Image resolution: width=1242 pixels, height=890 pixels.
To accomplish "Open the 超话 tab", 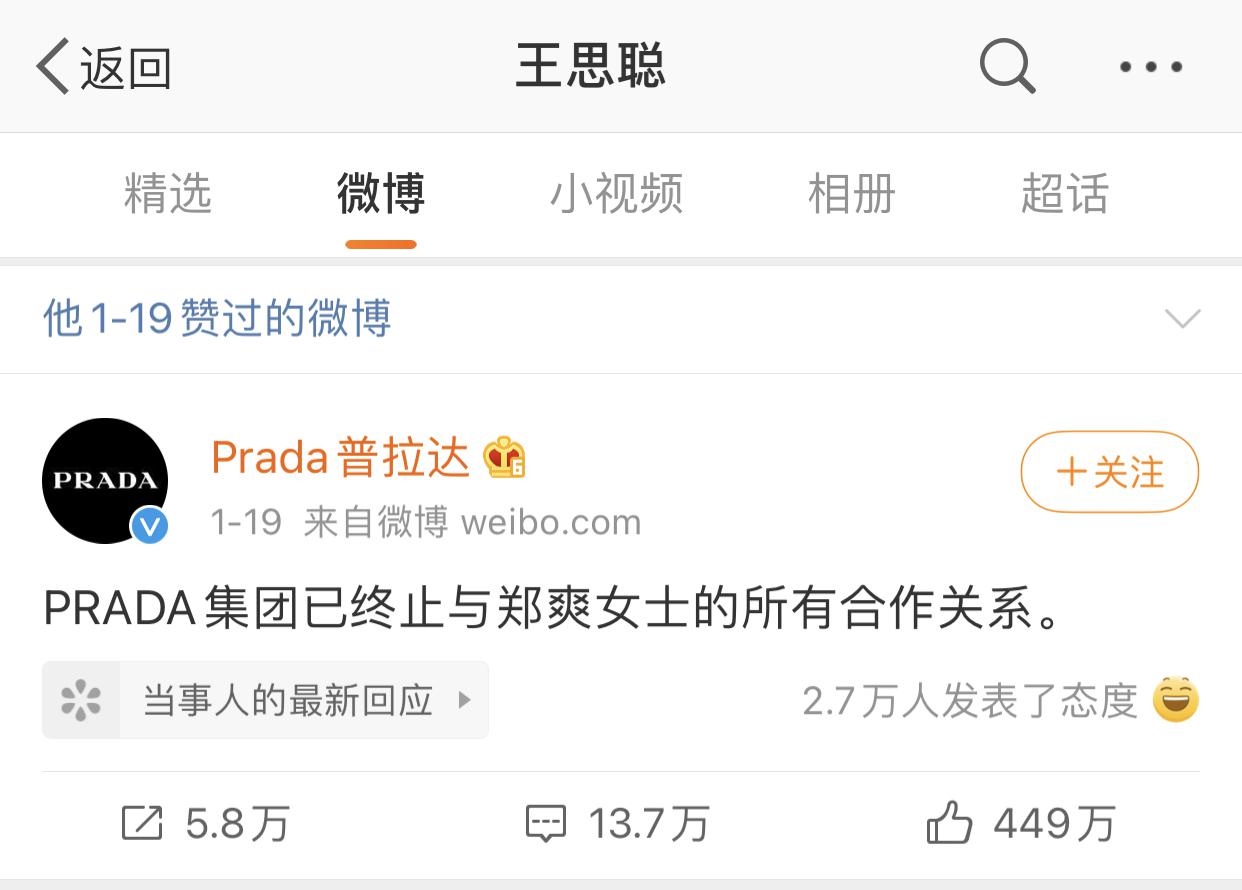I will pyautogui.click(x=1065, y=194).
